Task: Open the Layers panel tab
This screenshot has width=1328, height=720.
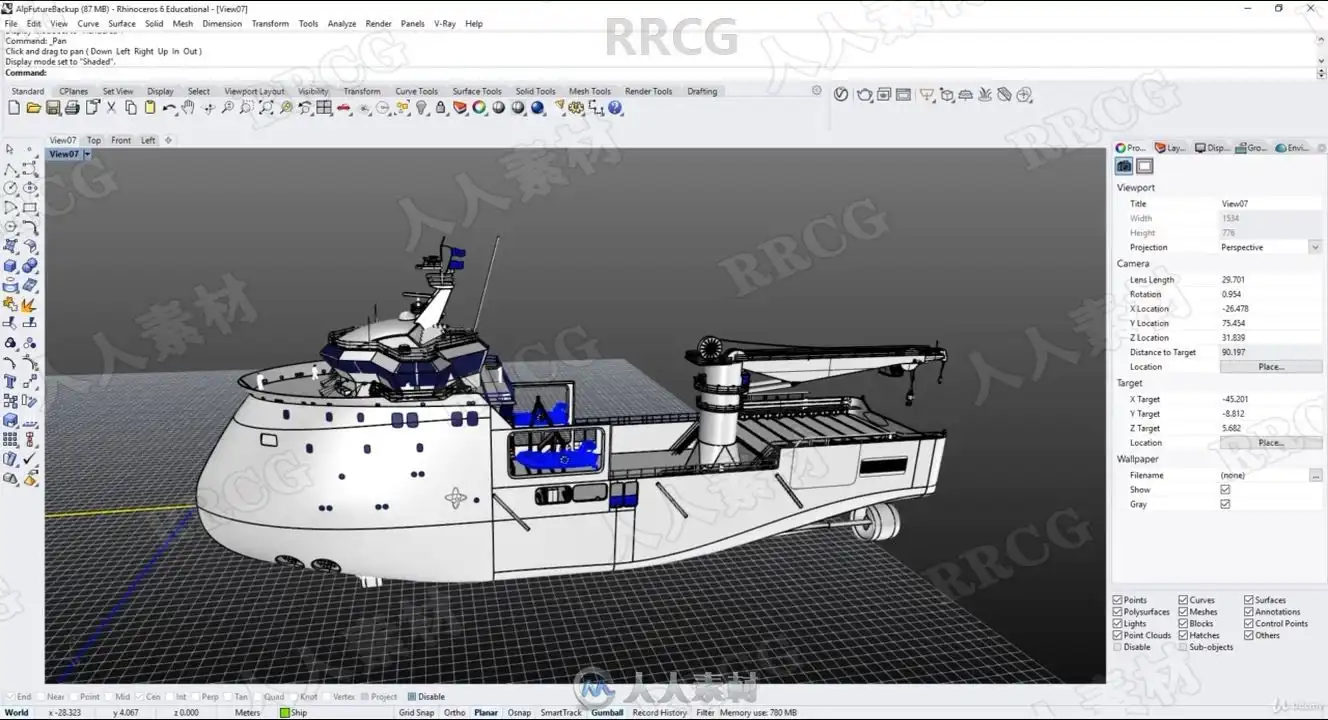Action: 1171,148
